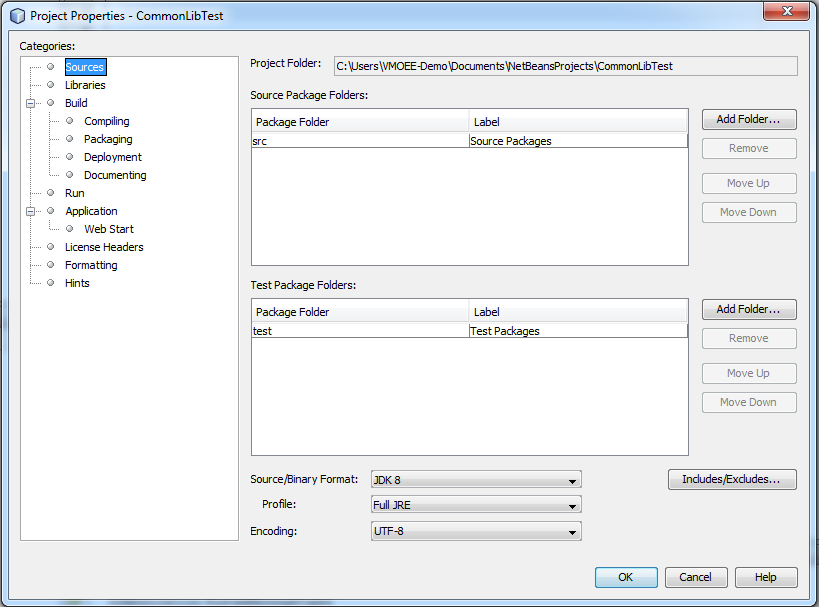This screenshot has width=819, height=607.
Task: Click Label header in test table
Action: (x=578, y=312)
